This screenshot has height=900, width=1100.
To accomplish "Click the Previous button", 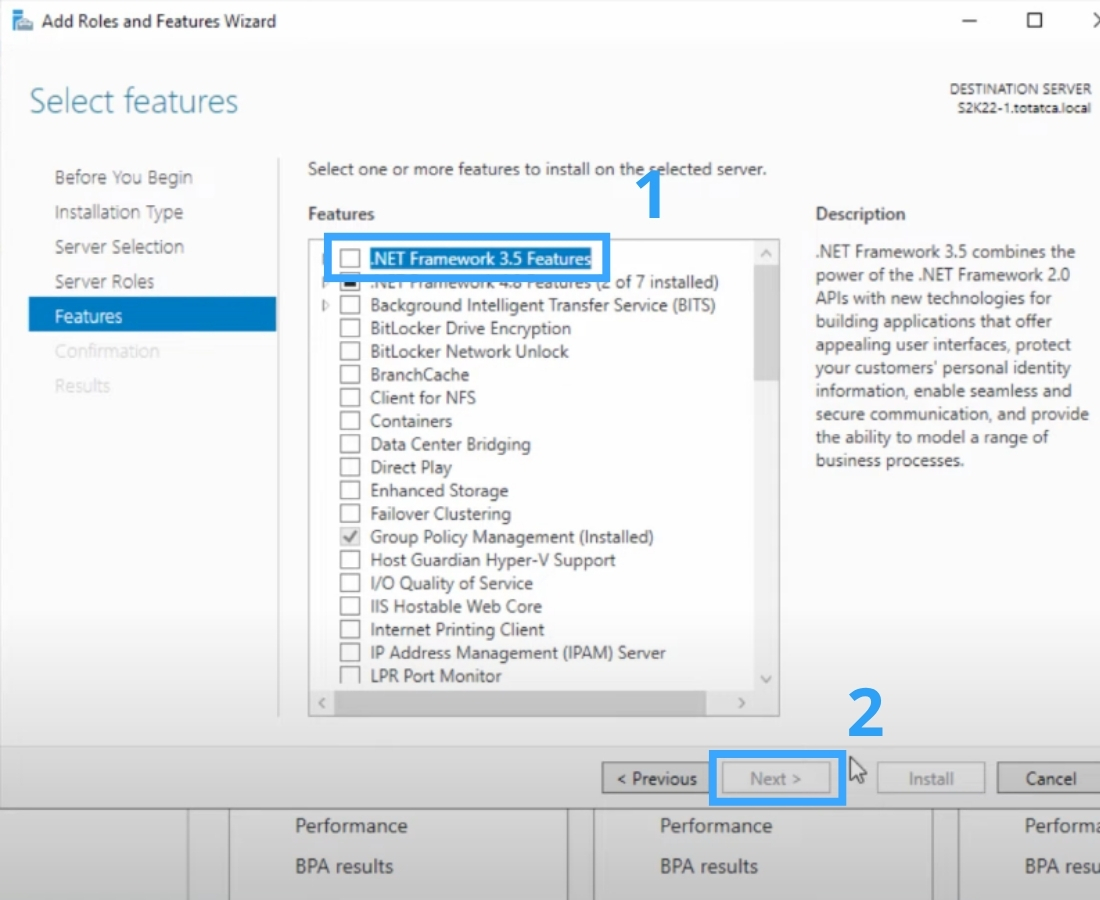I will click(x=656, y=779).
